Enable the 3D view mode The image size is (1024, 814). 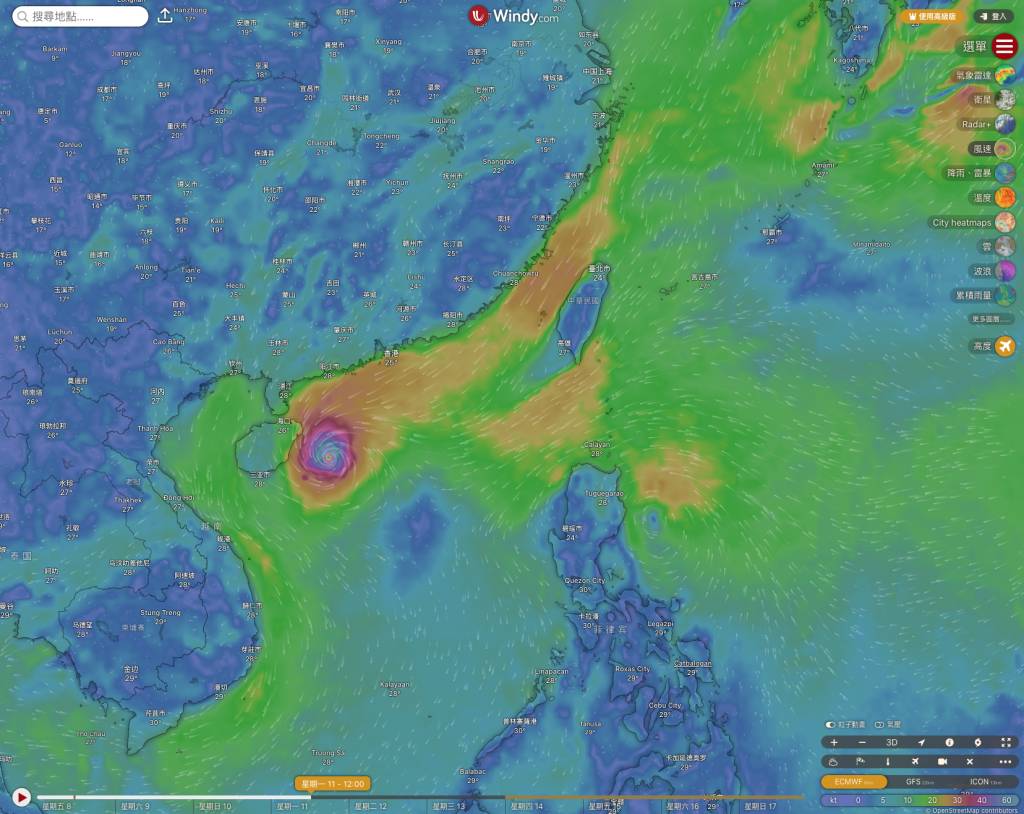pos(891,743)
